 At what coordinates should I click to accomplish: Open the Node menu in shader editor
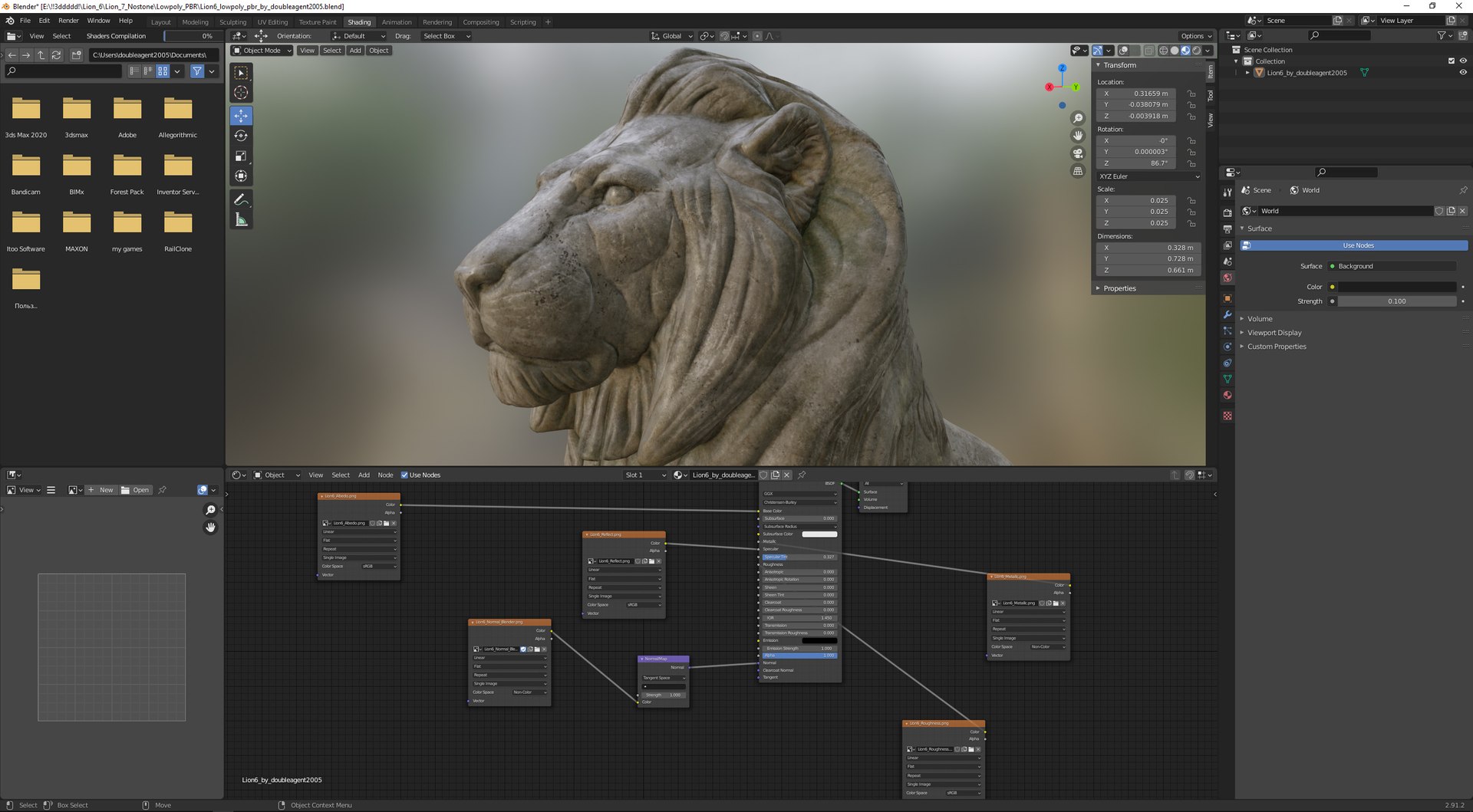385,475
